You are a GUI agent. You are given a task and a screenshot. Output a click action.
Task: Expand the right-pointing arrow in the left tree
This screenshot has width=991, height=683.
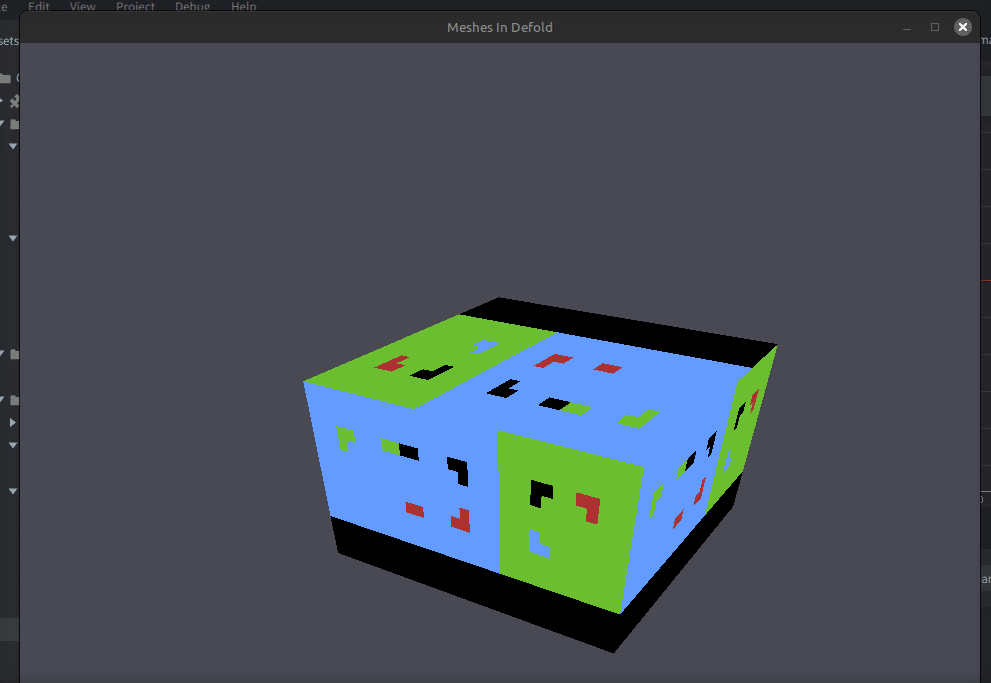click(13, 423)
